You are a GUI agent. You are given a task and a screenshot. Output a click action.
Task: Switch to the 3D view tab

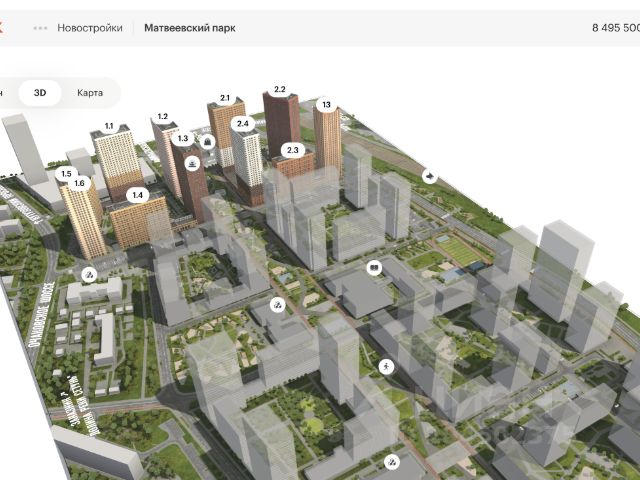[x=40, y=93]
